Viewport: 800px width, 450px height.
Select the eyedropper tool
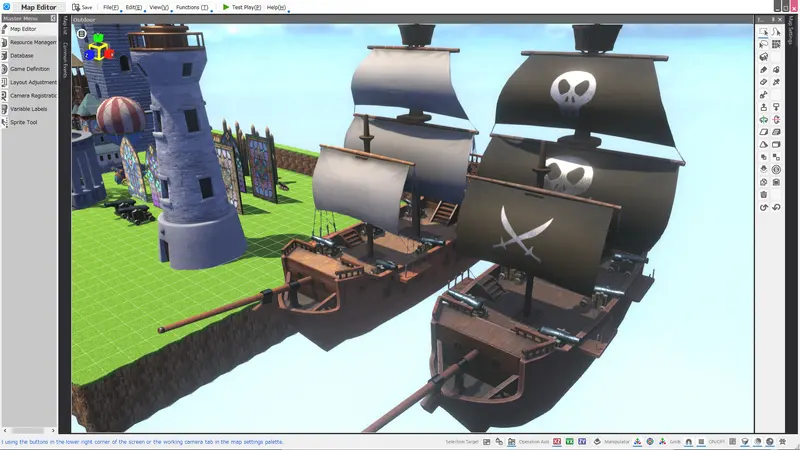pos(776,82)
